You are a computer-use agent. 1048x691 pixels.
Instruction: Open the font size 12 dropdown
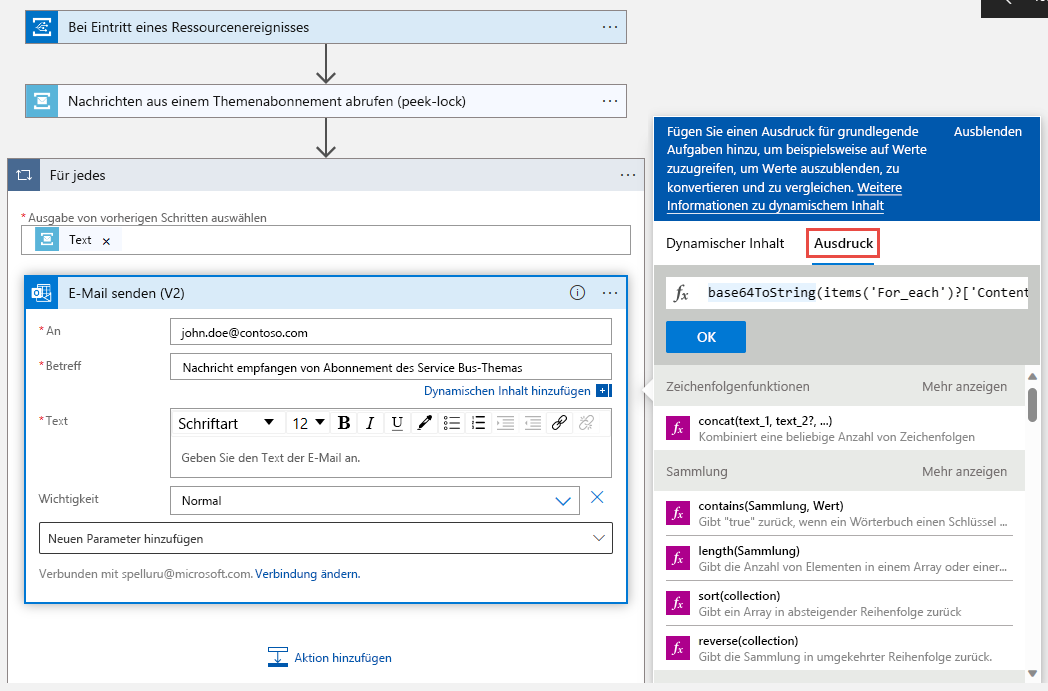tap(308, 423)
